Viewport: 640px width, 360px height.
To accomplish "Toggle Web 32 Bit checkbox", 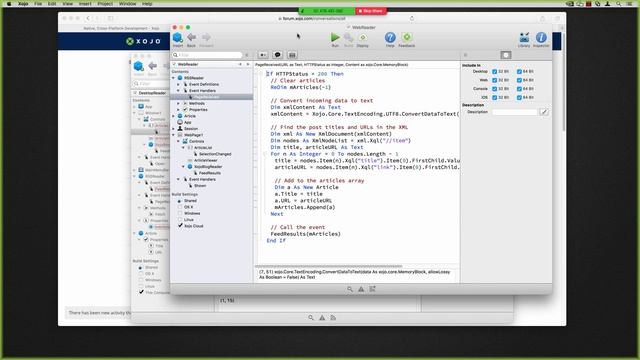I will 494,80.
